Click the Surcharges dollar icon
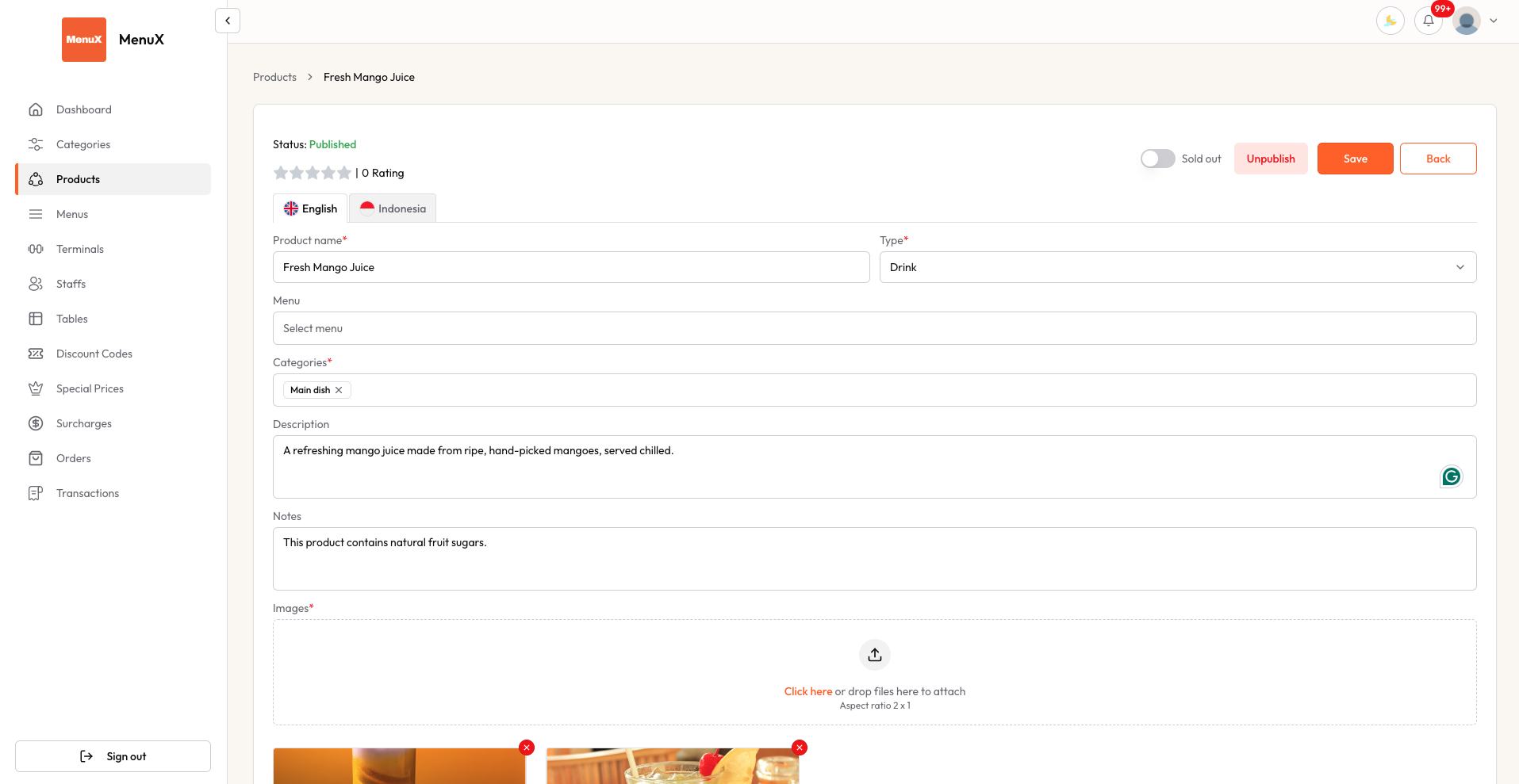 click(x=36, y=423)
